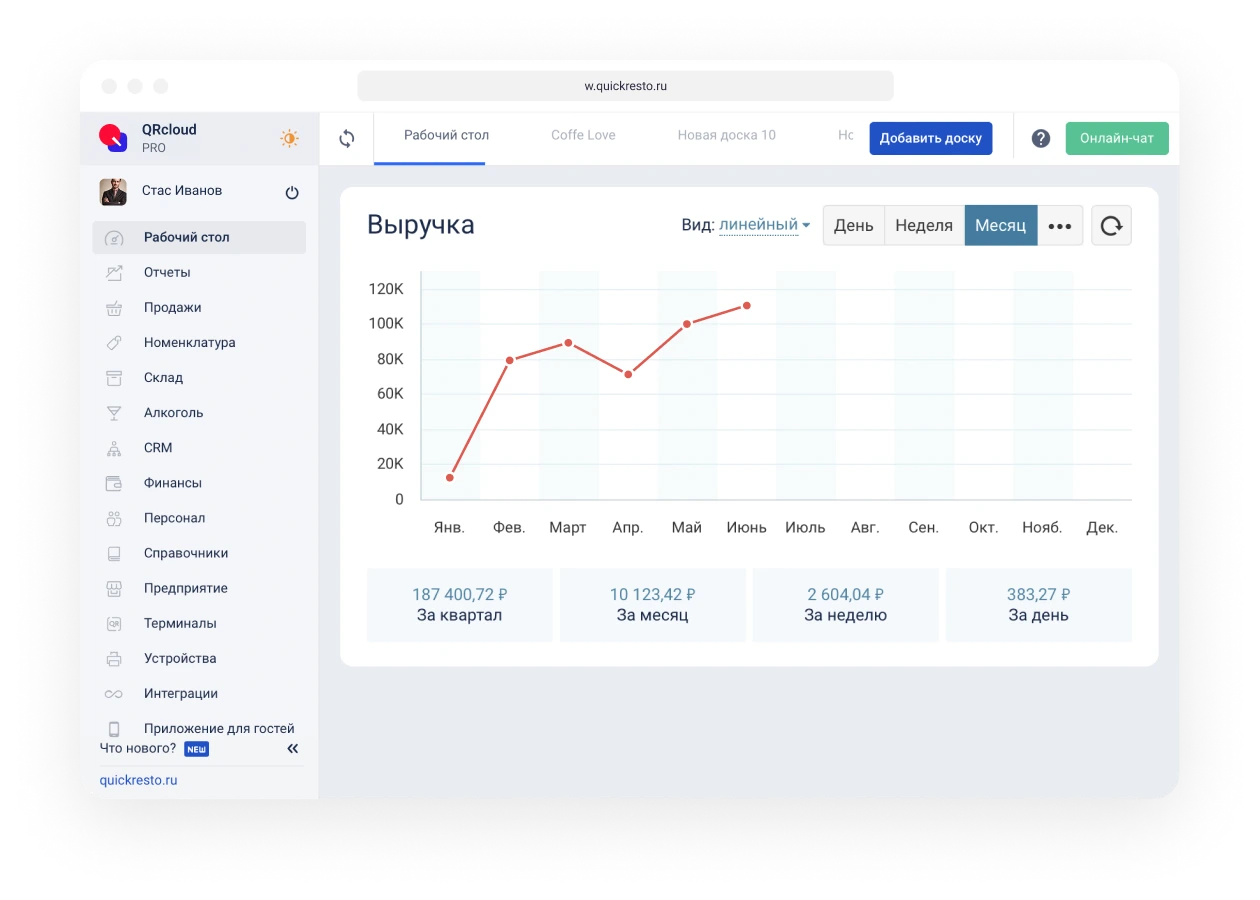Switch to the Coffe Love board tab
Image resolution: width=1260 pixels, height=900 pixels.
point(583,135)
